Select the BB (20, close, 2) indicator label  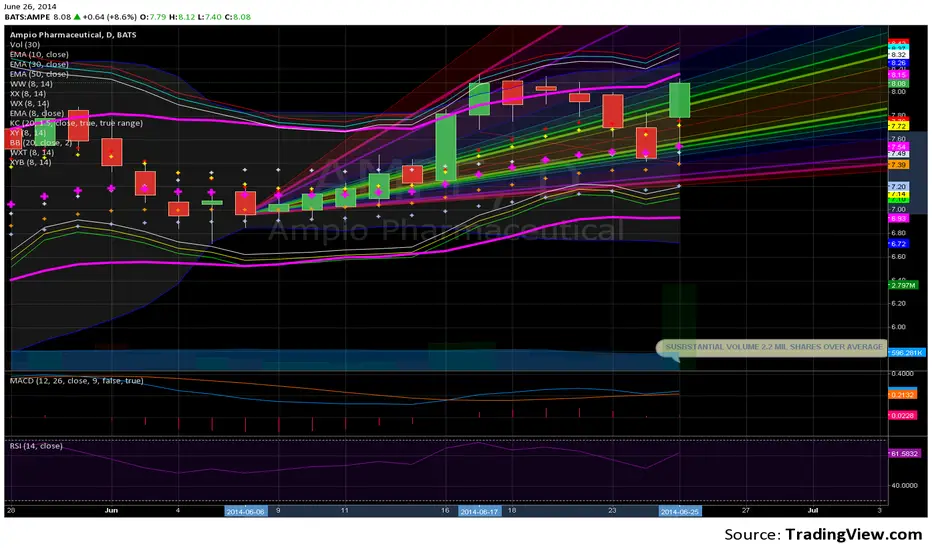pyautogui.click(x=40, y=143)
